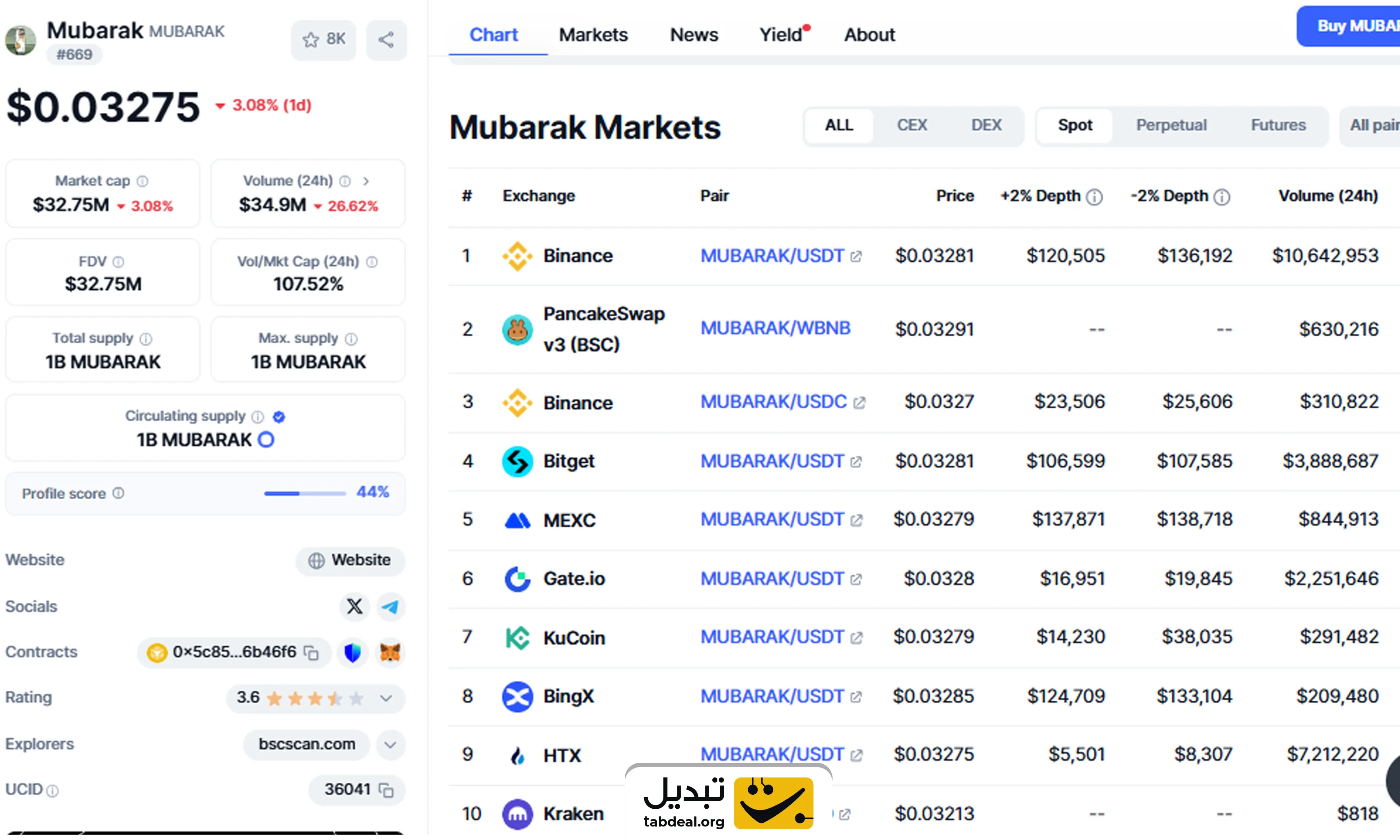This screenshot has height=840, width=1400.
Task: Click the Volume (24h) info icon
Action: 344,181
